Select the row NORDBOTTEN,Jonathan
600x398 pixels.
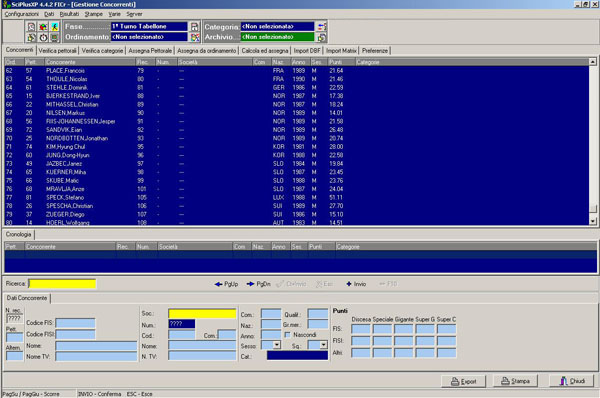click(297, 138)
